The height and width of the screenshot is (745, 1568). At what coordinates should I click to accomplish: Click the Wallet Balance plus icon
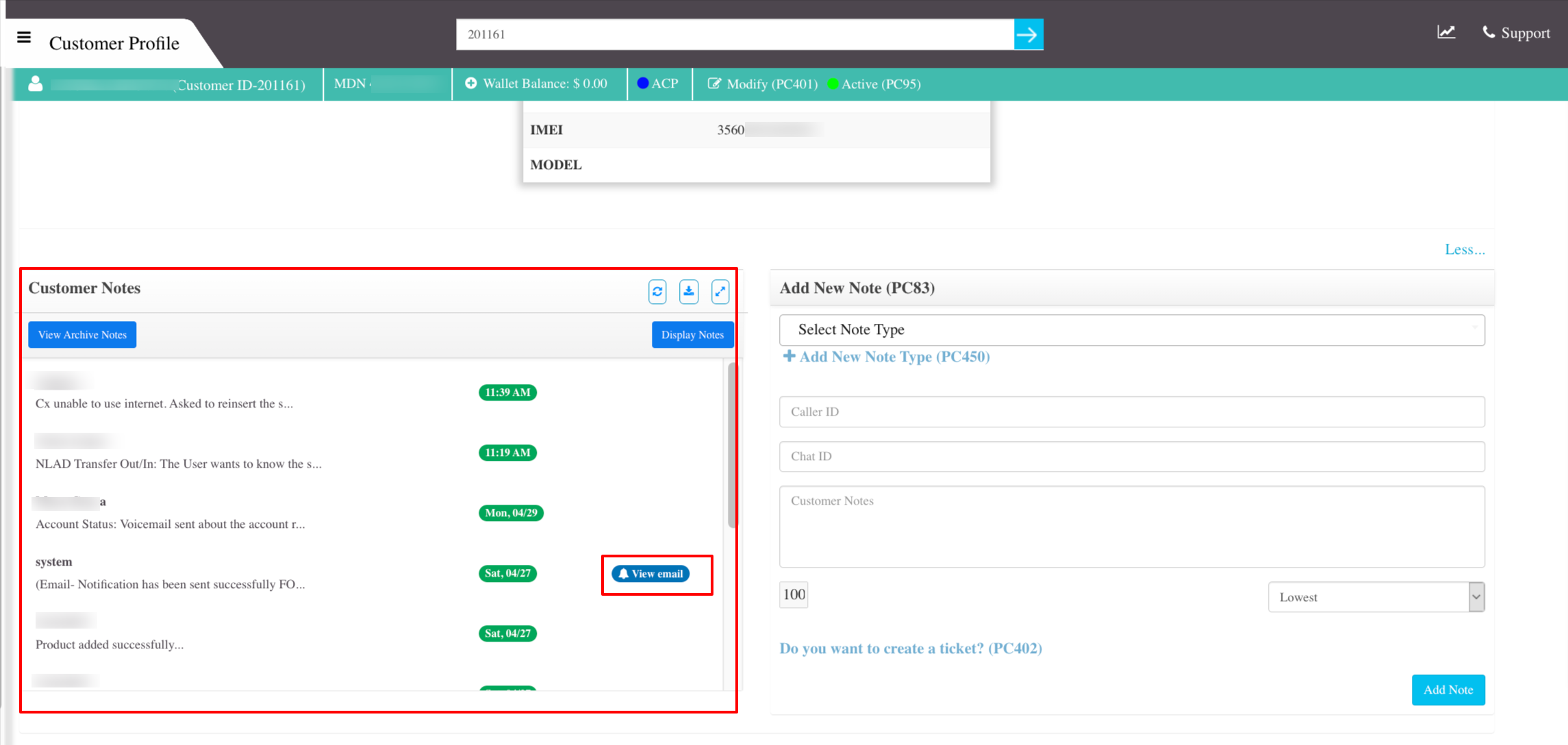coord(470,84)
